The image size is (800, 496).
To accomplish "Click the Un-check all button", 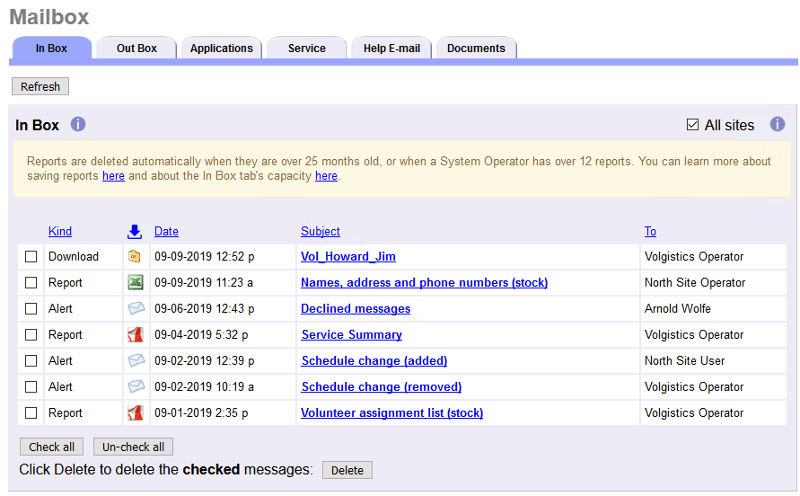I will (133, 447).
